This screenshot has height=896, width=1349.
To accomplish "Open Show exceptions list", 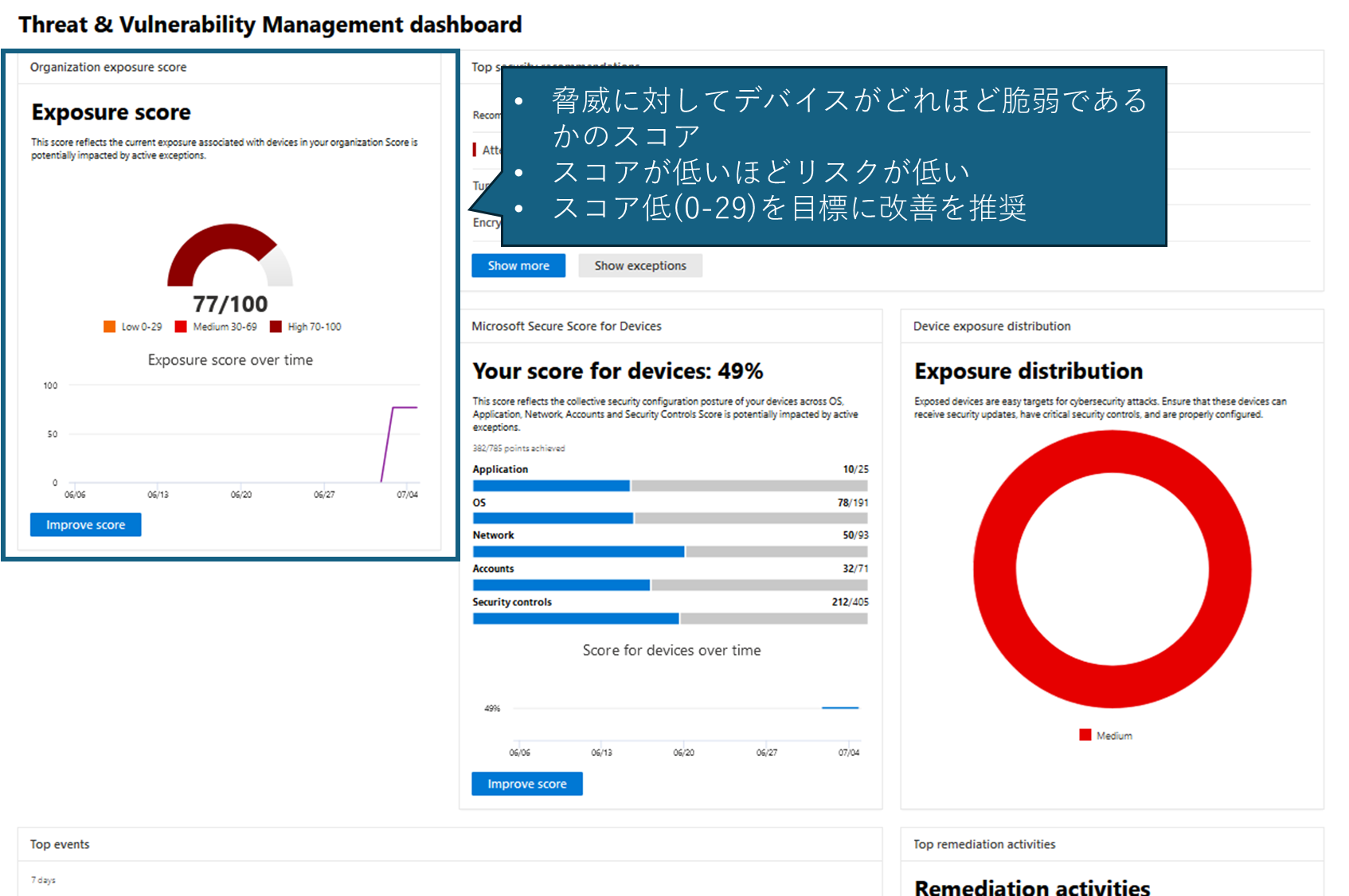I will coord(640,266).
